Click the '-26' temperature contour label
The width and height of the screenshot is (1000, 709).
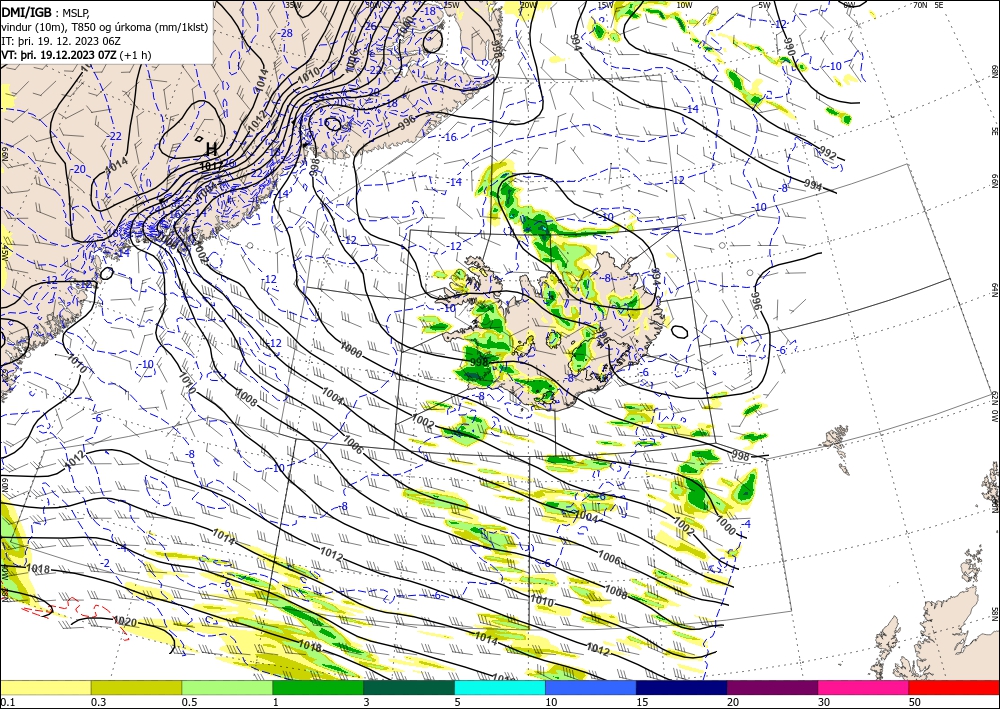[370, 26]
